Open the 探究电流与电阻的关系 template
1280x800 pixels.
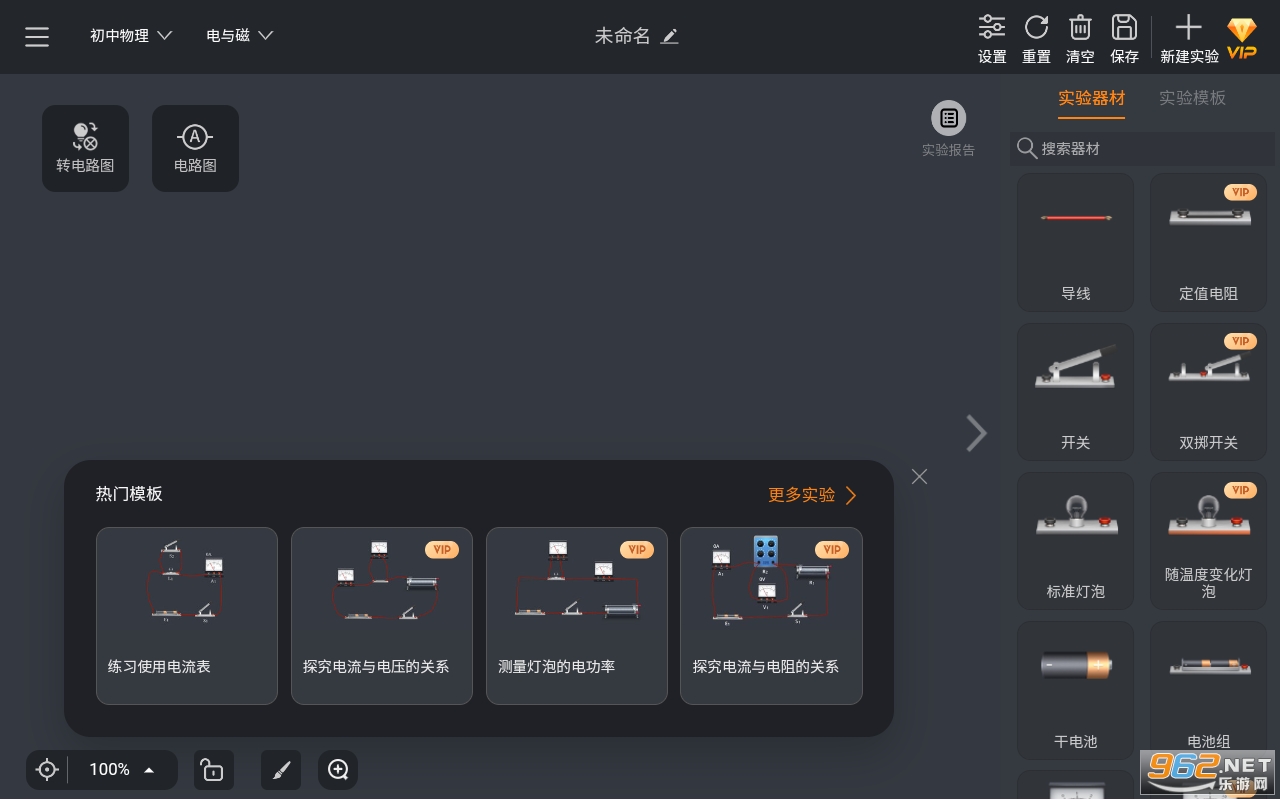point(771,616)
